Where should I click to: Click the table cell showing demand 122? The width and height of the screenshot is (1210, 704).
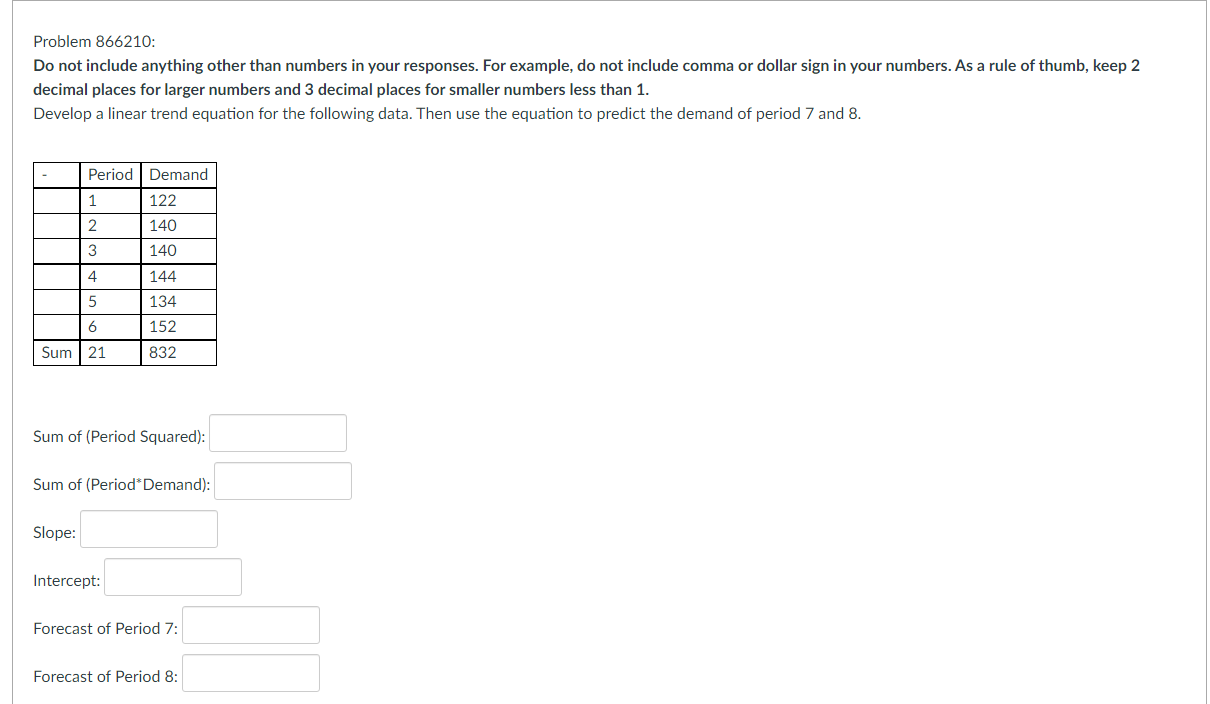(x=165, y=200)
